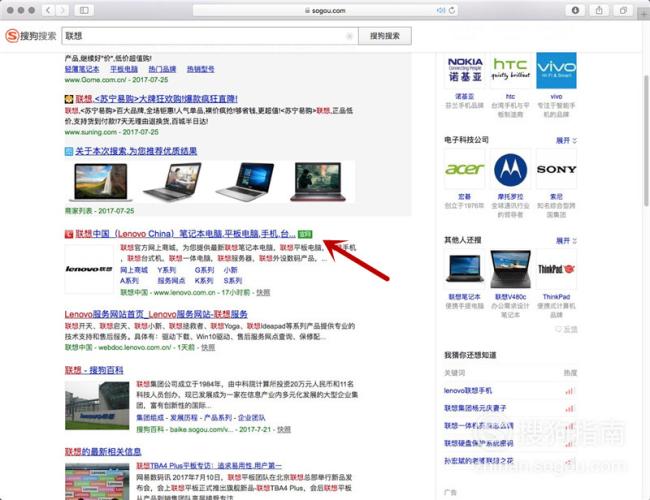Click the vivo brand logo
650x500 pixels.
click(556, 70)
